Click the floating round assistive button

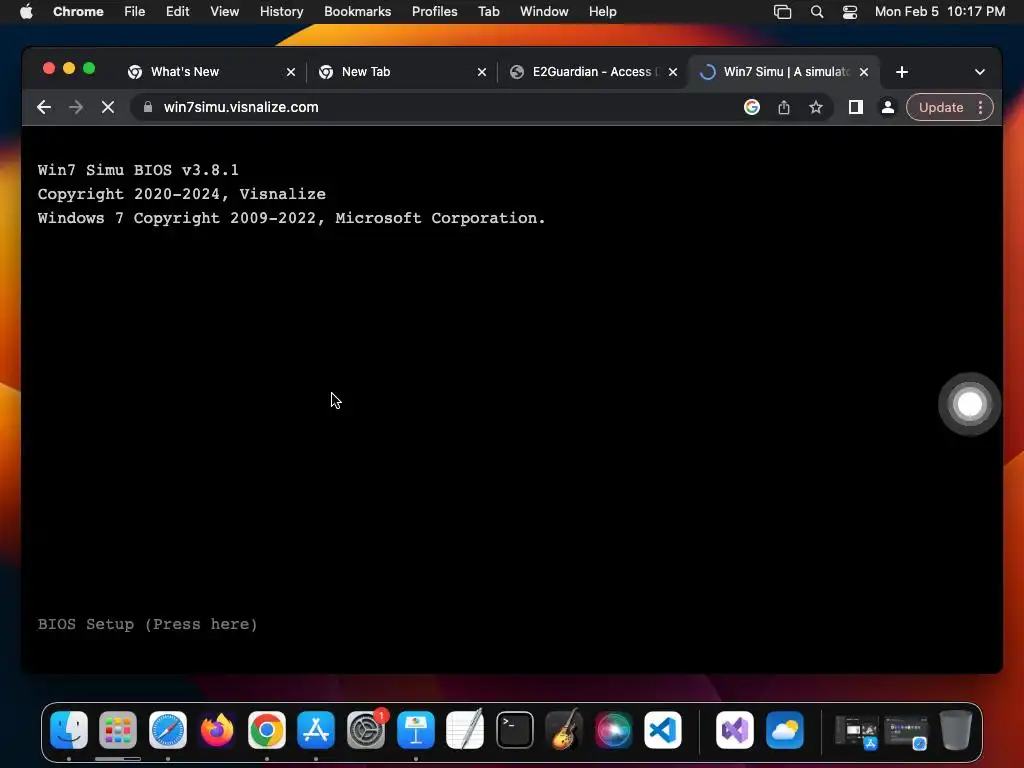tap(969, 404)
